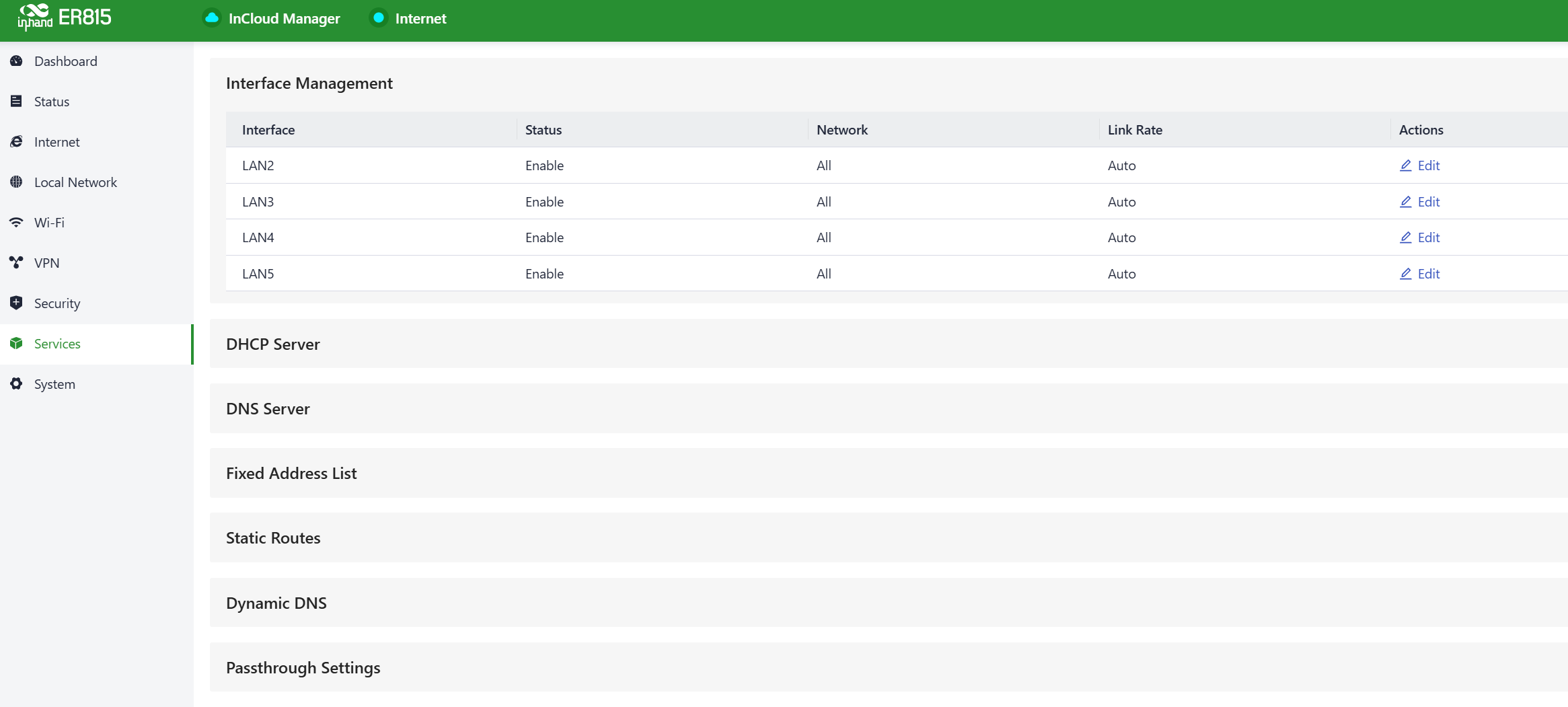Expand the Passthrough Settings section
This screenshot has height=707, width=1568.
303,667
